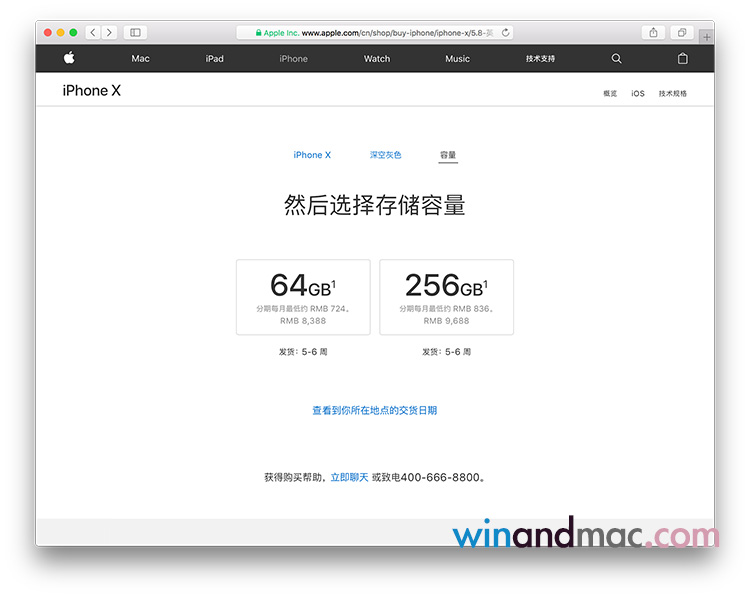
Task: Click the Apple logo in navigation bar
Action: [69, 58]
